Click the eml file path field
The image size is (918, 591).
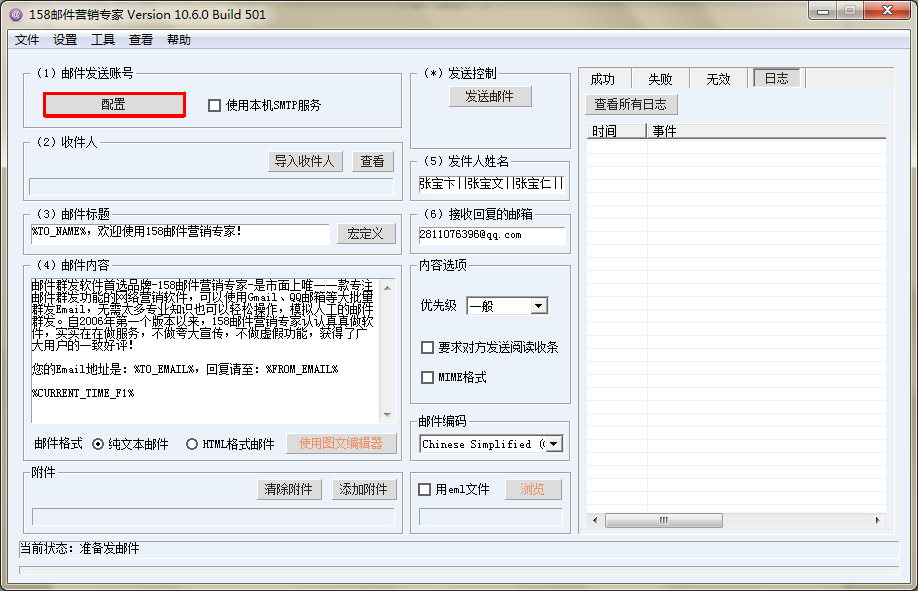tap(490, 517)
